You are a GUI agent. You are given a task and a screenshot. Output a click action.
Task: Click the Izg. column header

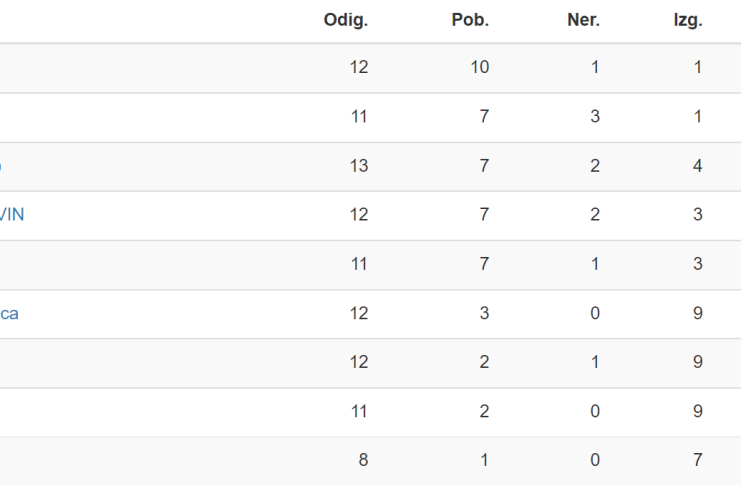(x=688, y=20)
